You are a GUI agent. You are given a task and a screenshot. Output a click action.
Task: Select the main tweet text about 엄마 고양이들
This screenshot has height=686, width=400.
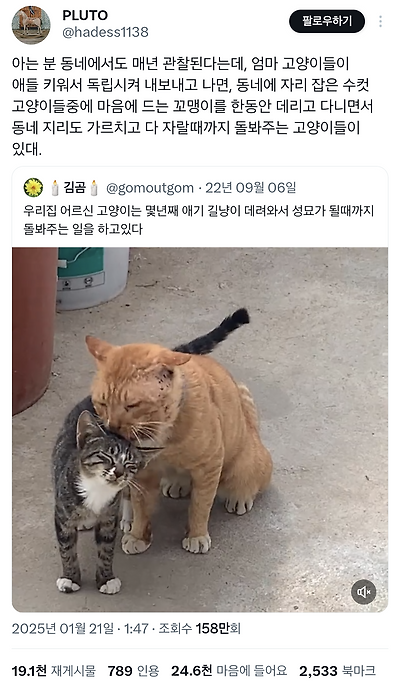(193, 107)
